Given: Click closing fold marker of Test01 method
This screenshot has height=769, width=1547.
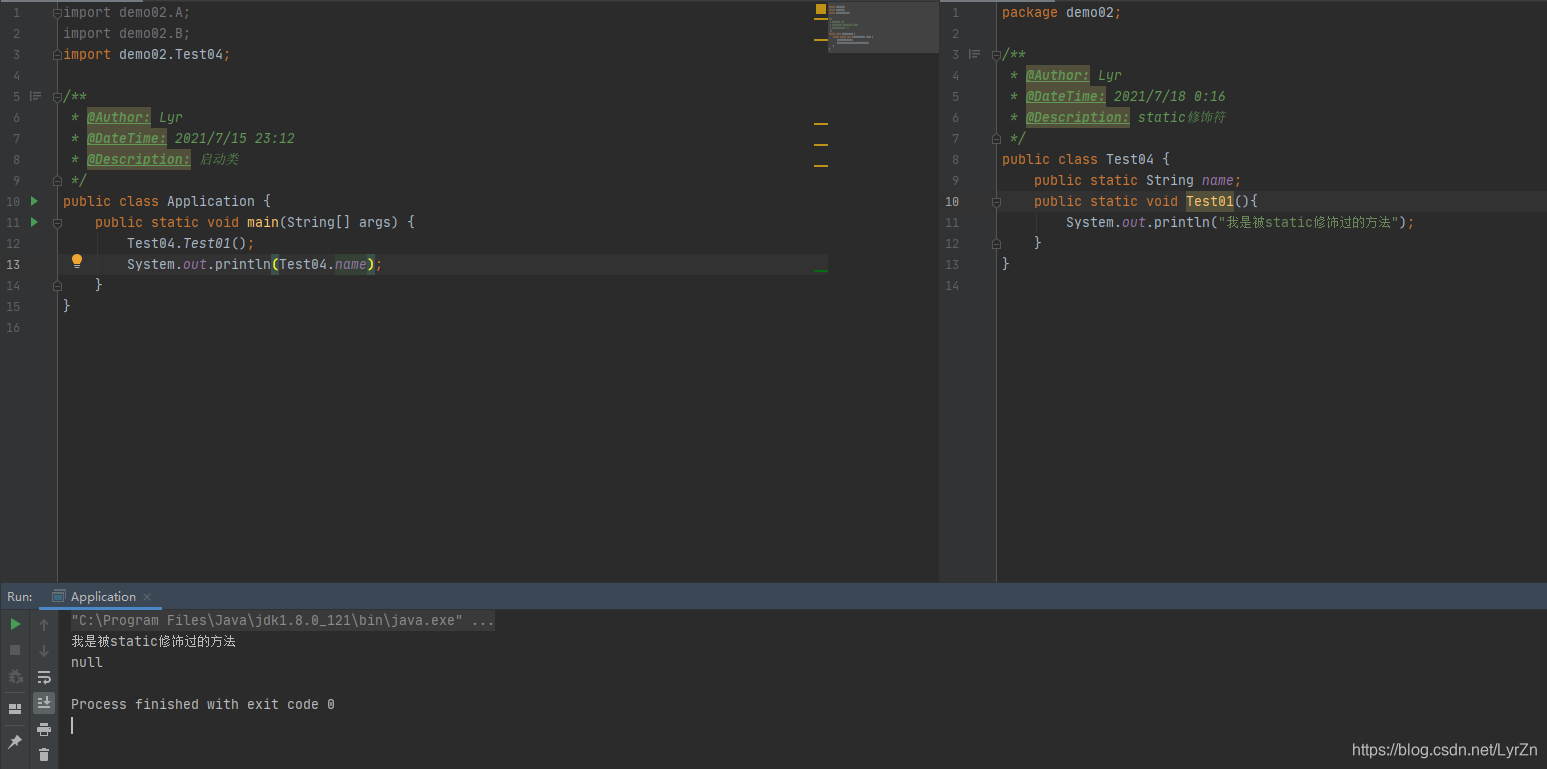Looking at the screenshot, I should click(x=996, y=243).
